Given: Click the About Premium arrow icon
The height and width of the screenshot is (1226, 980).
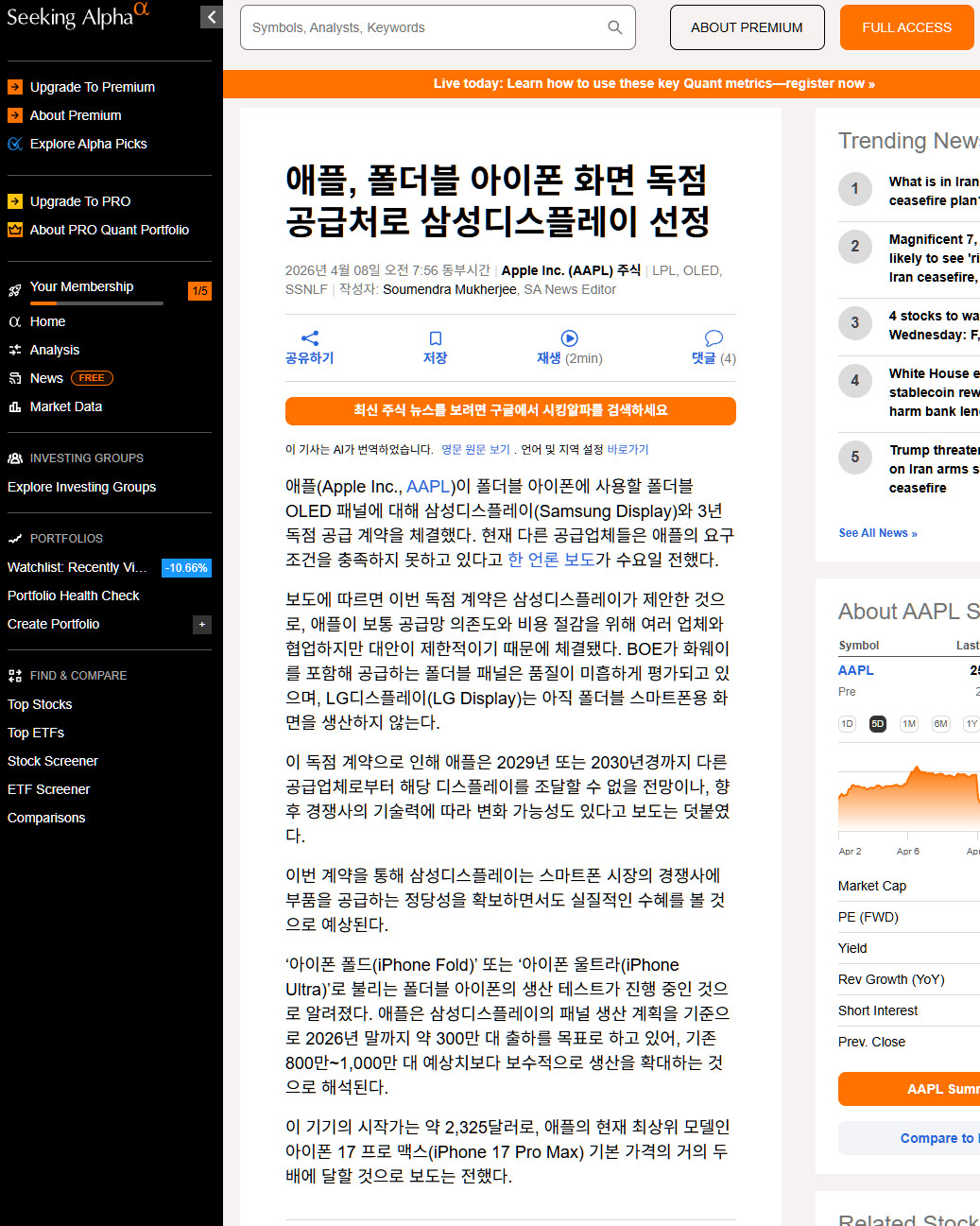Looking at the screenshot, I should pos(15,115).
